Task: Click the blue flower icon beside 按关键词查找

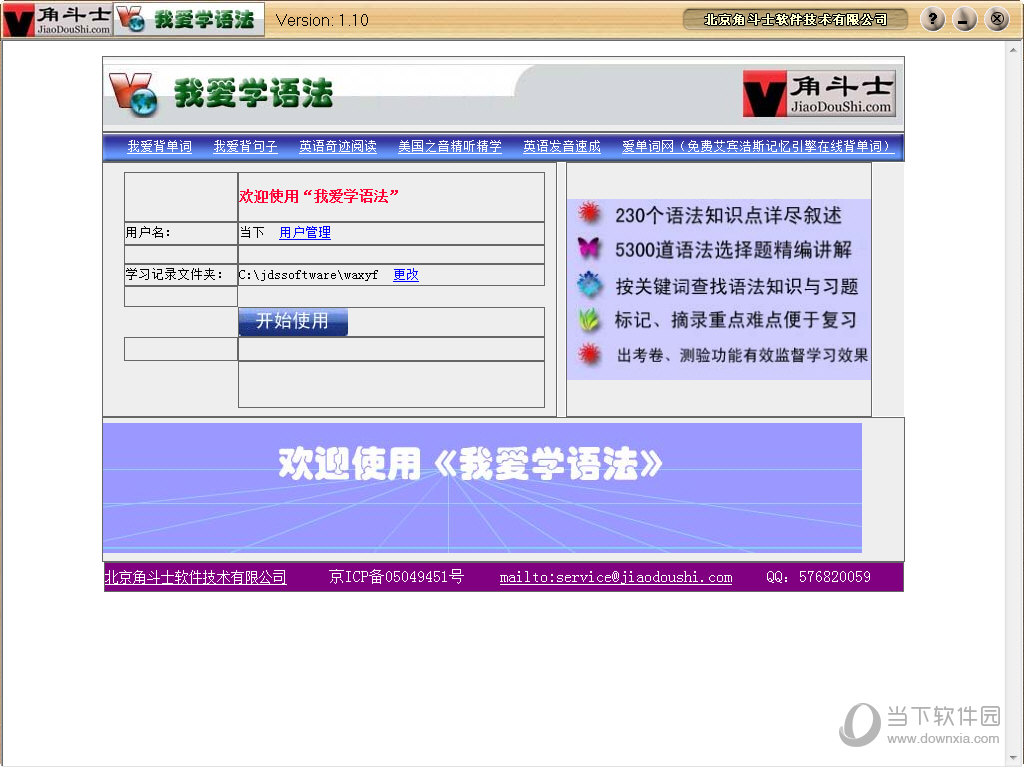Action: tap(589, 284)
